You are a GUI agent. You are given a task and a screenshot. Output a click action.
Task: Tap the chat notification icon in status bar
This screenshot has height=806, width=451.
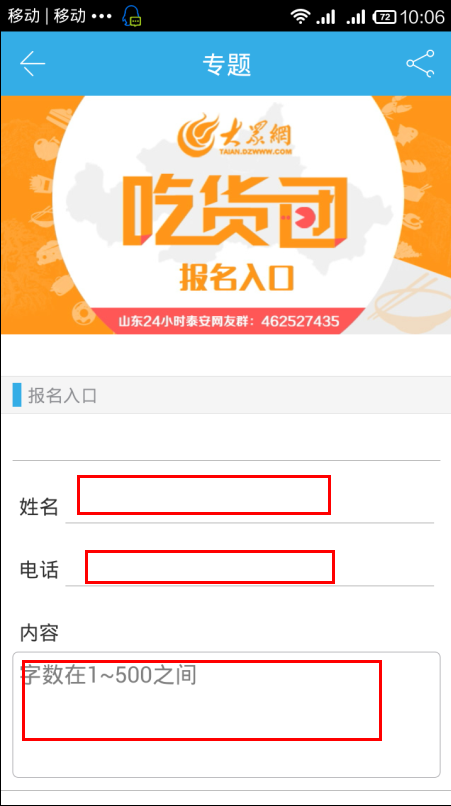click(x=132, y=16)
